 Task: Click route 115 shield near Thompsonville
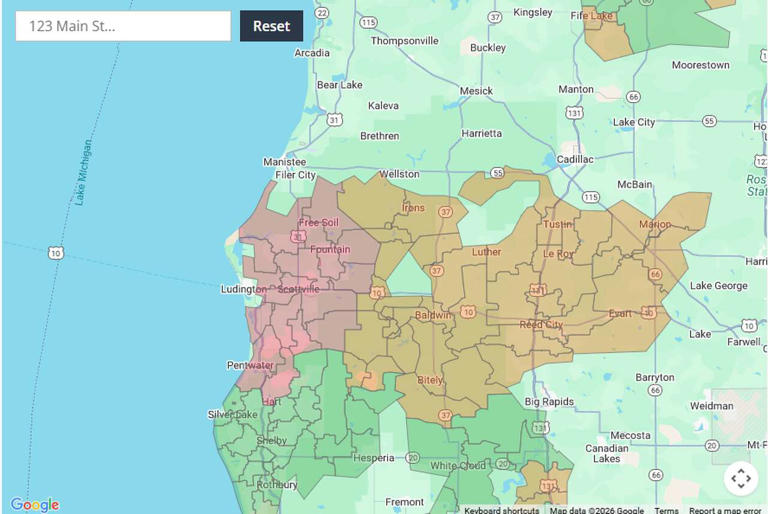coord(368,22)
